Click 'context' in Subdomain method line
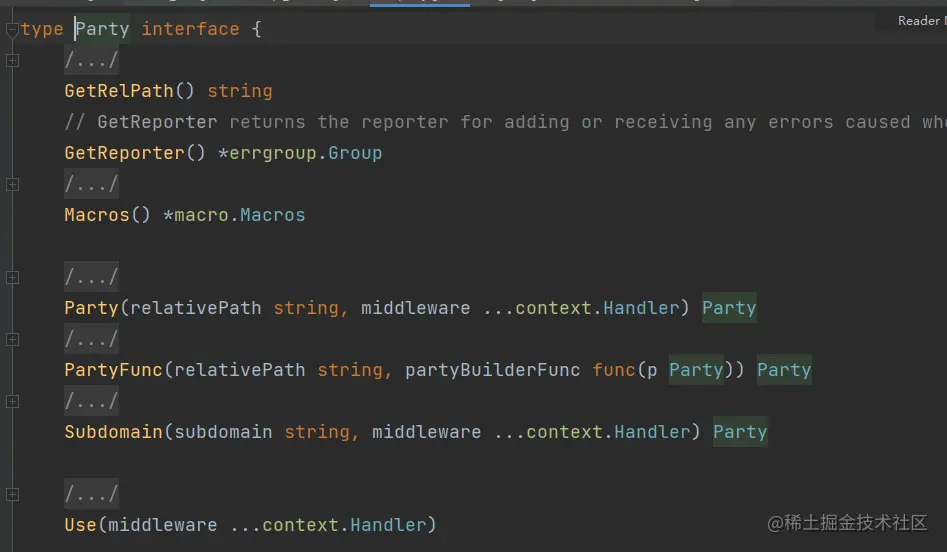 click(x=564, y=432)
